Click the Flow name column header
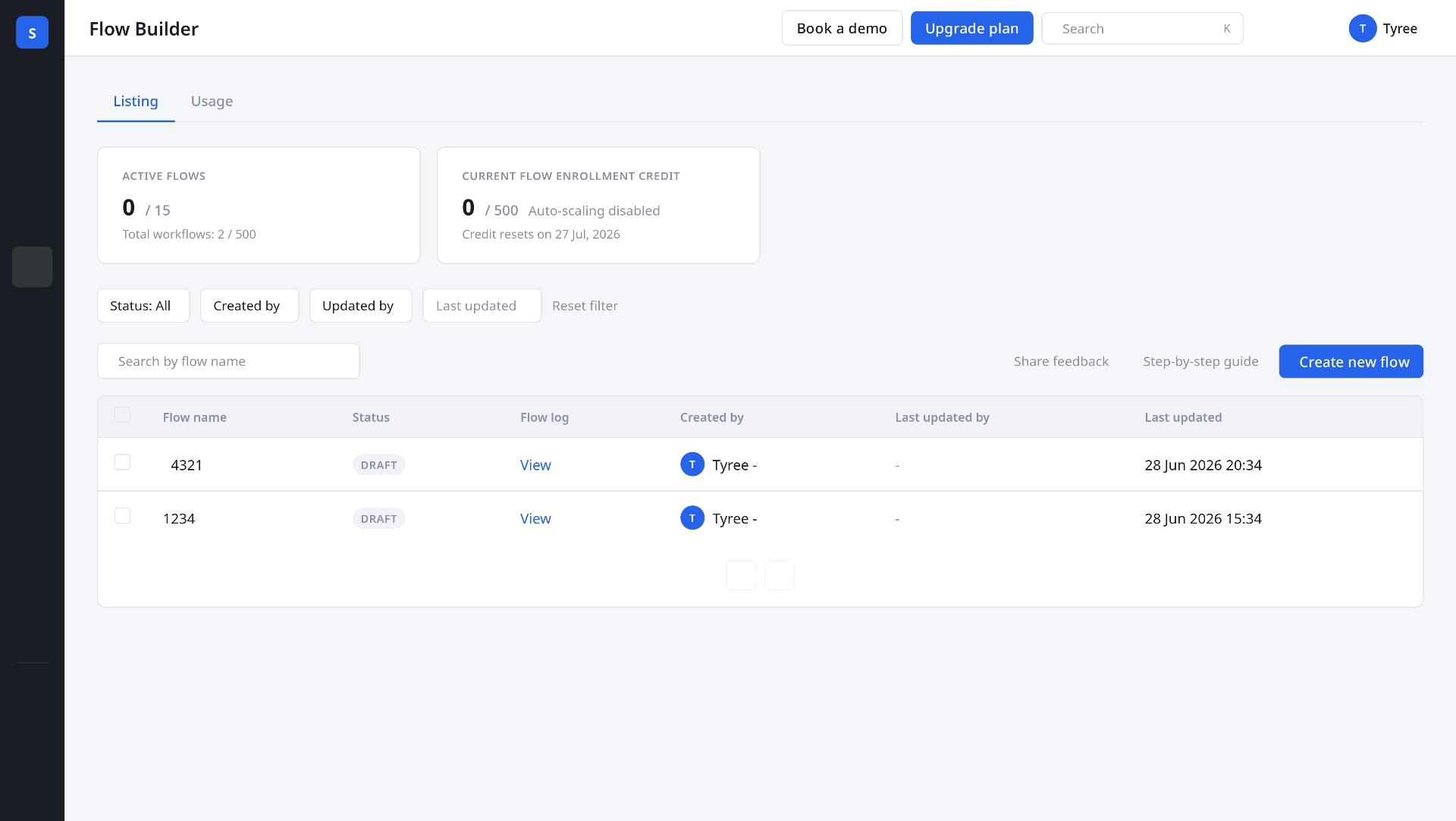1456x821 pixels. click(194, 417)
